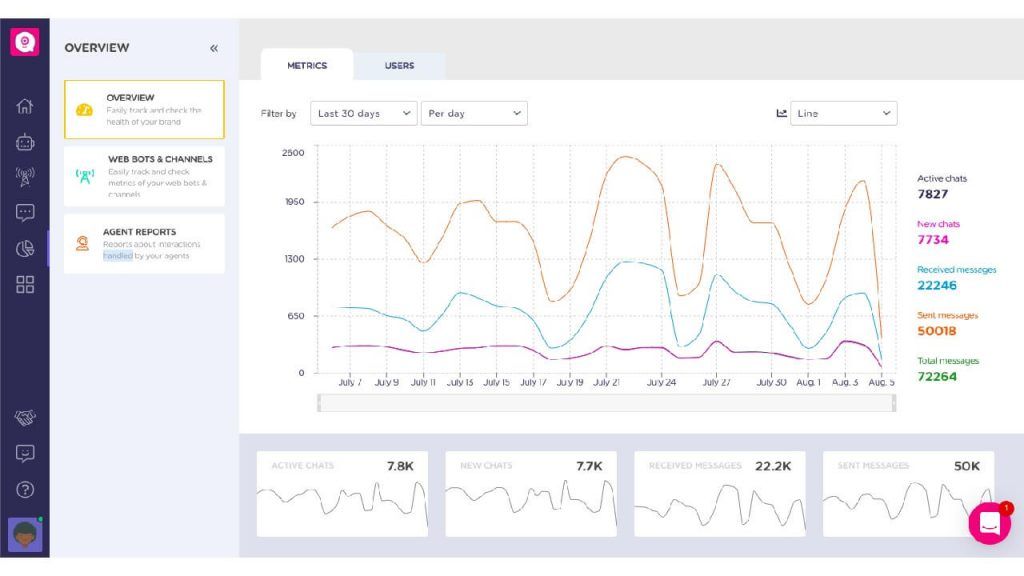Select the Overview card
The height and width of the screenshot is (576, 1024).
click(x=144, y=109)
